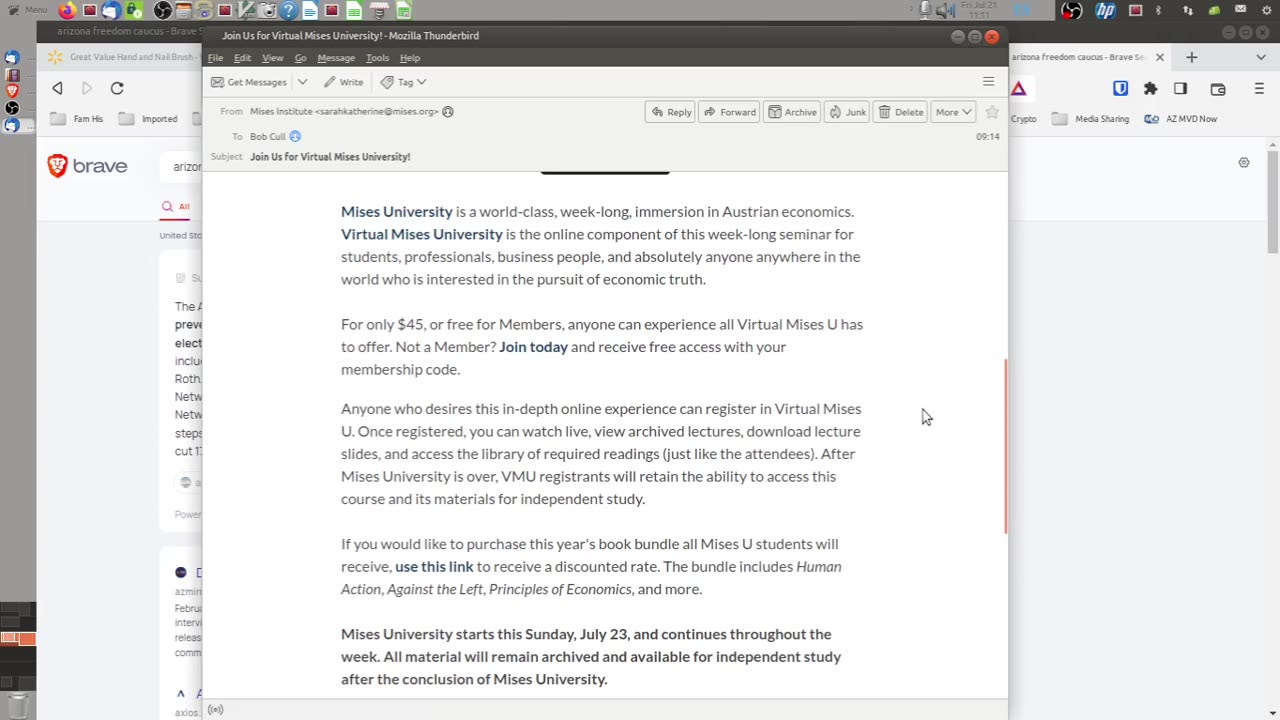
Task: Open the Message menu
Action: 336,58
